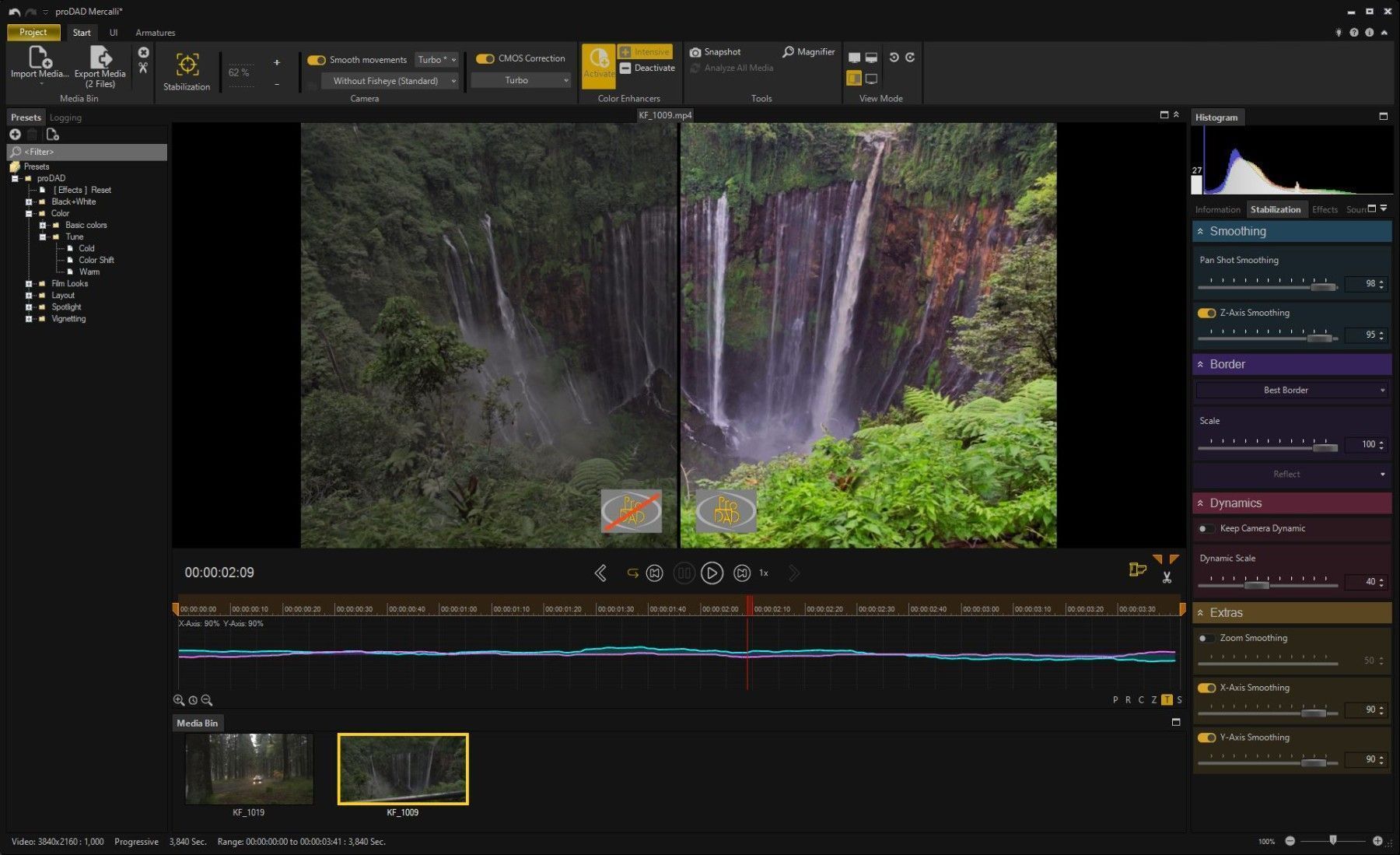Open Without Fisheye (Standard) camera dropdown
Viewport: 1400px width, 855px height.
pyautogui.click(x=390, y=81)
